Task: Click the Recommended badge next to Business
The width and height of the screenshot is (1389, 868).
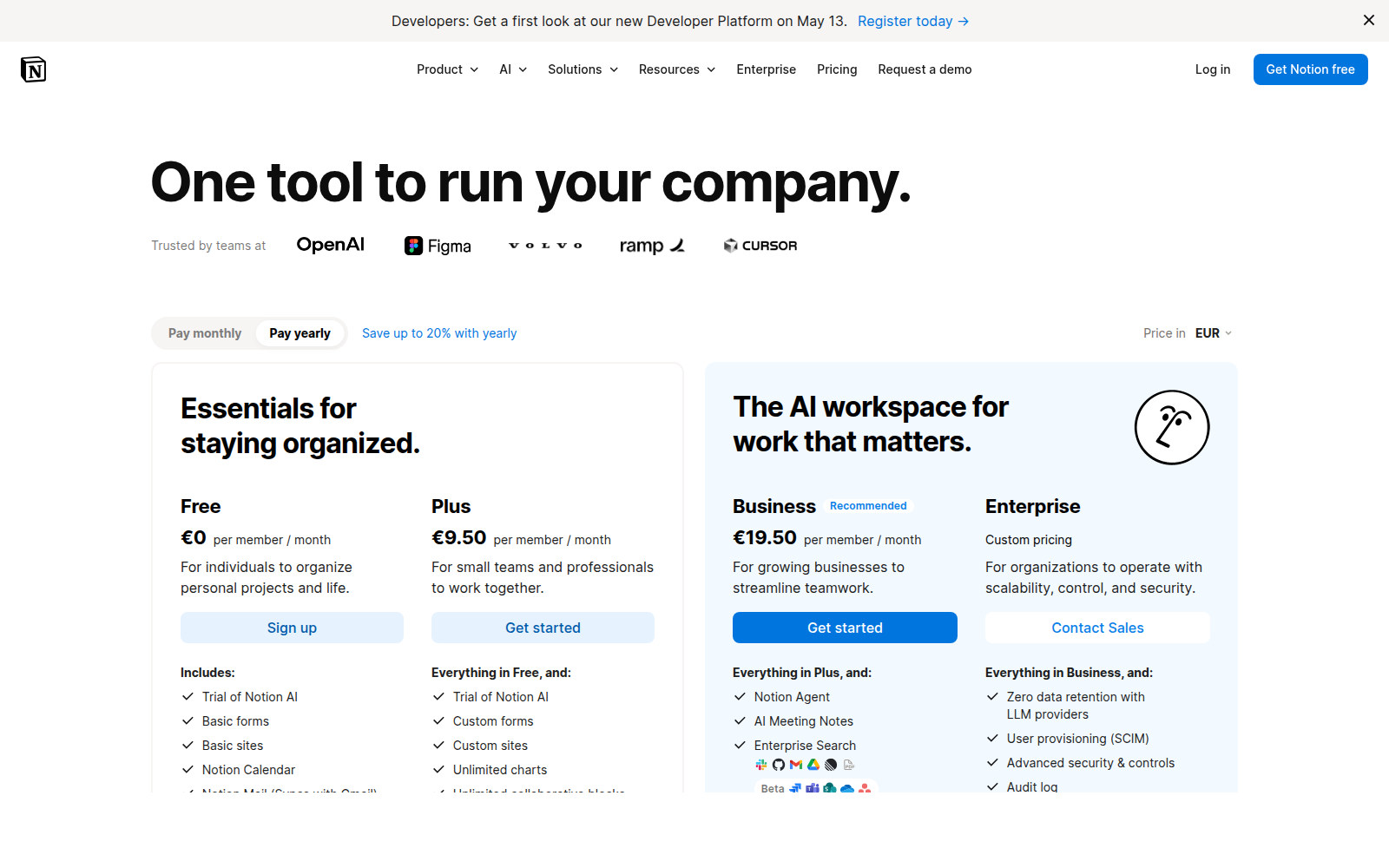Action: (868, 506)
